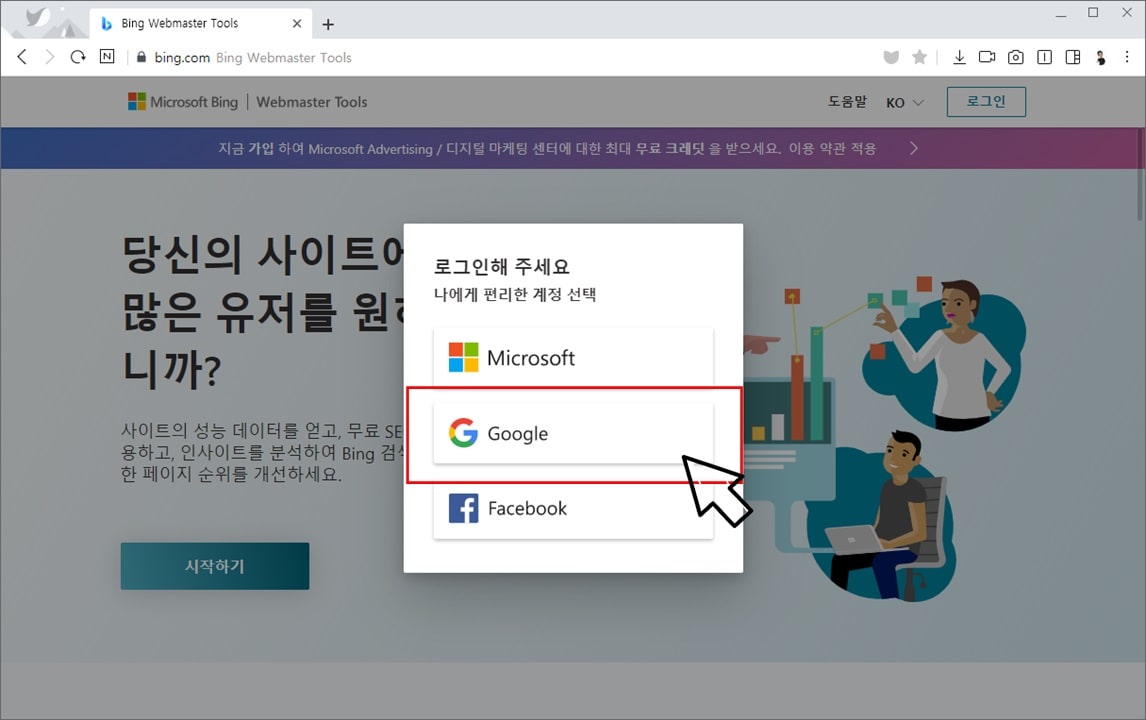Select the Bing Webmaster Tools tab
1146x720 pixels.
pyautogui.click(x=200, y=23)
